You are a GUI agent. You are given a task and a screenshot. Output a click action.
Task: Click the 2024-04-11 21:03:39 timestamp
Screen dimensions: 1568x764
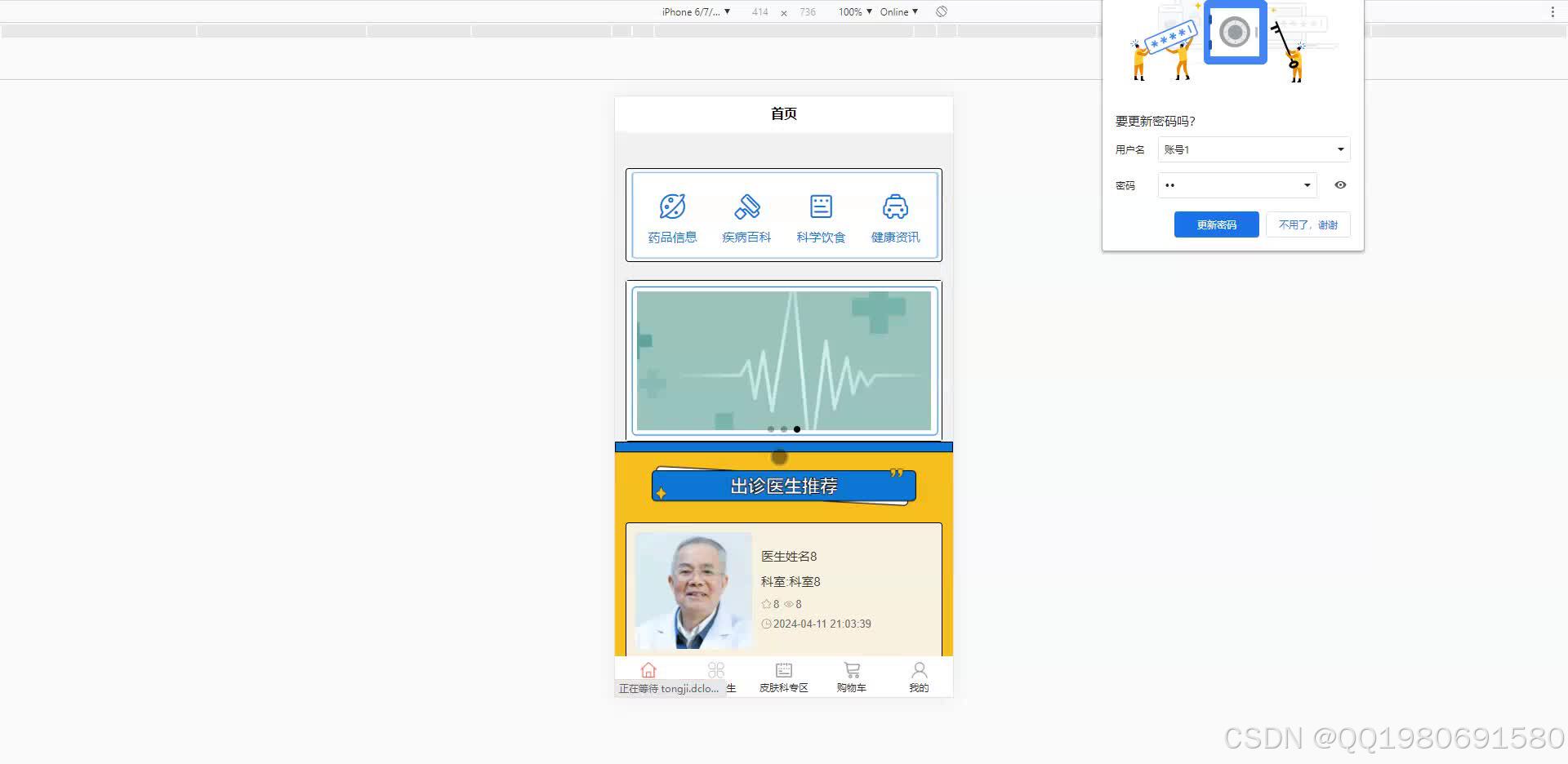tap(822, 624)
